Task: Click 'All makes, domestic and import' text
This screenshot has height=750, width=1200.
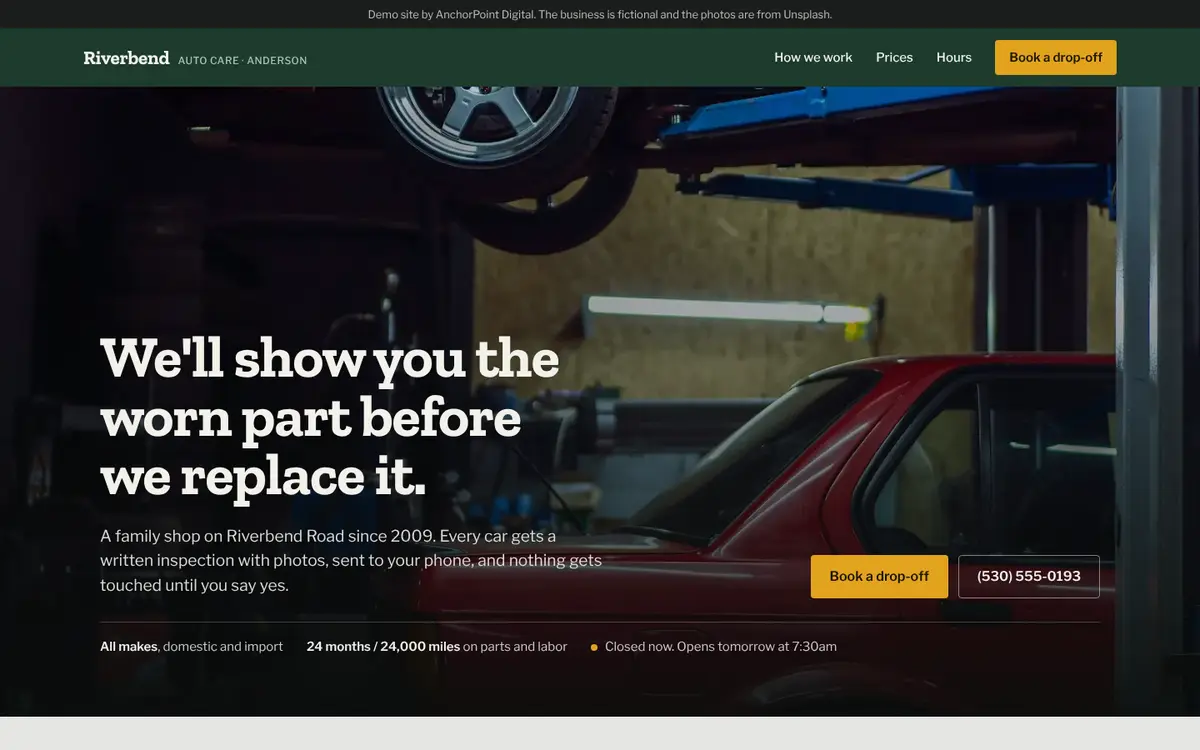Action: click(x=191, y=647)
